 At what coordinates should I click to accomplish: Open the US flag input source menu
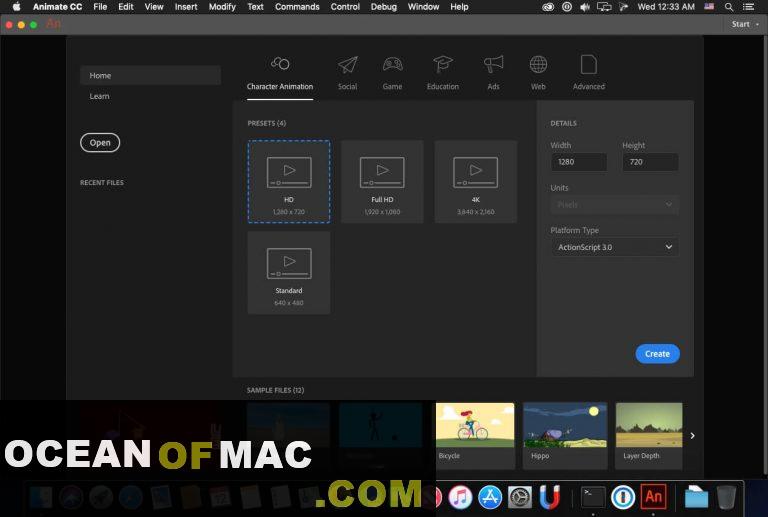point(709,7)
